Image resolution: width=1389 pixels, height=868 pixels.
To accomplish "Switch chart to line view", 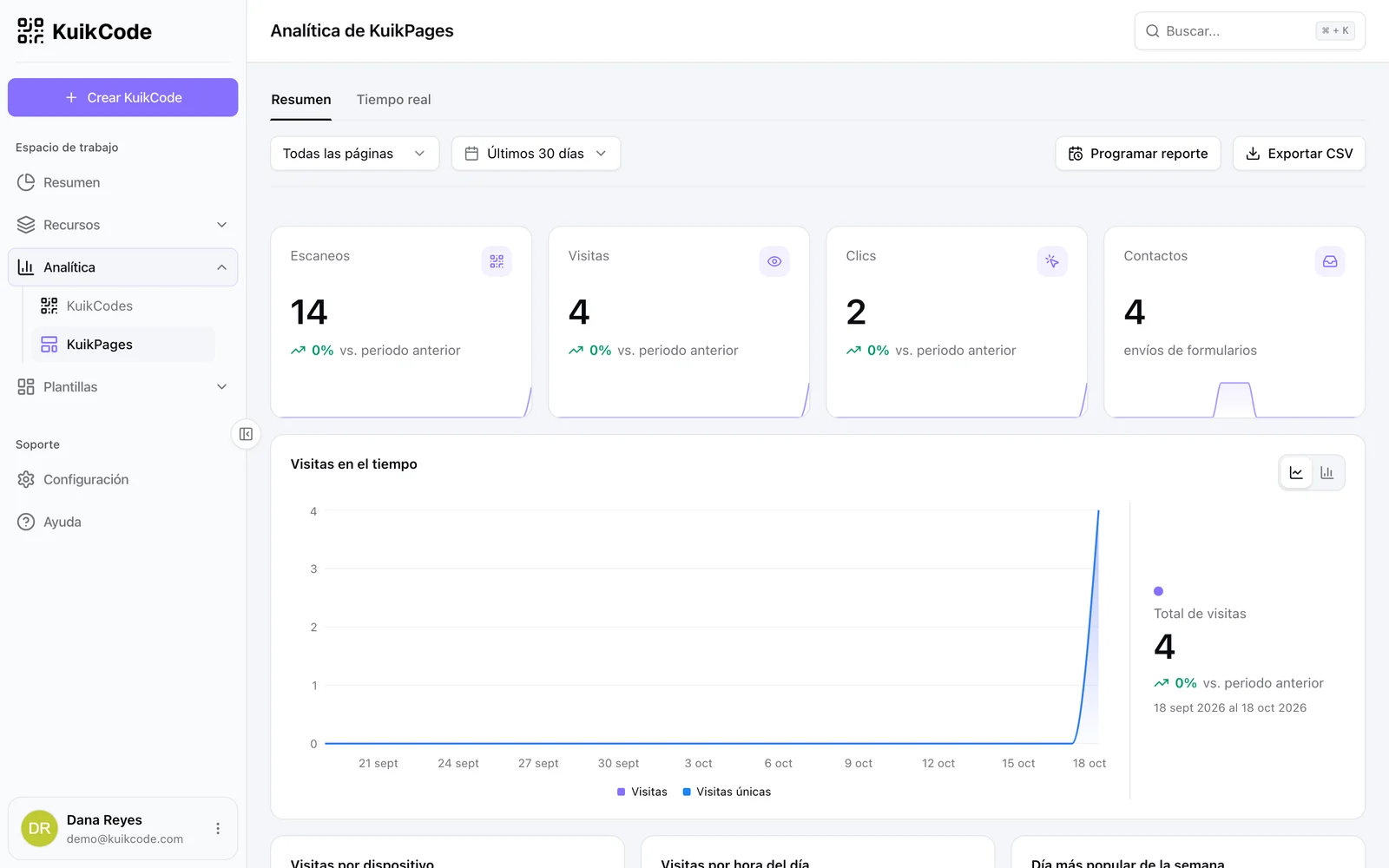I will [x=1296, y=473].
